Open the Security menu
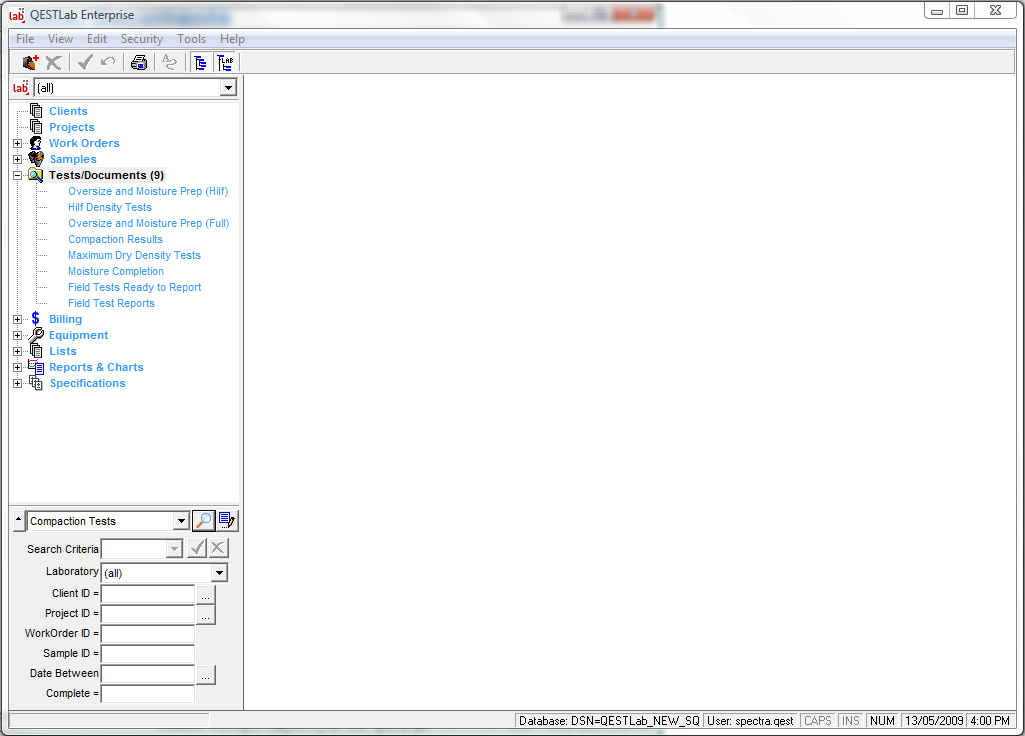 point(141,39)
